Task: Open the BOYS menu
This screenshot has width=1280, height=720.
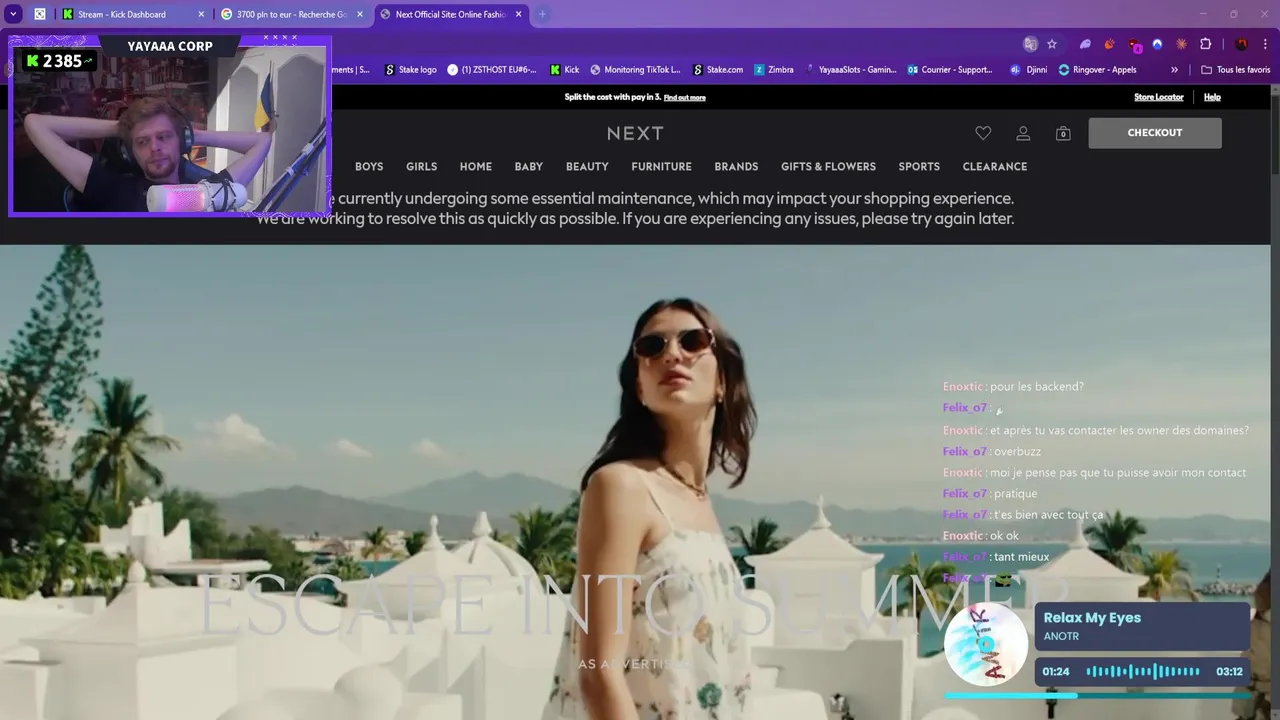Action: (x=369, y=167)
